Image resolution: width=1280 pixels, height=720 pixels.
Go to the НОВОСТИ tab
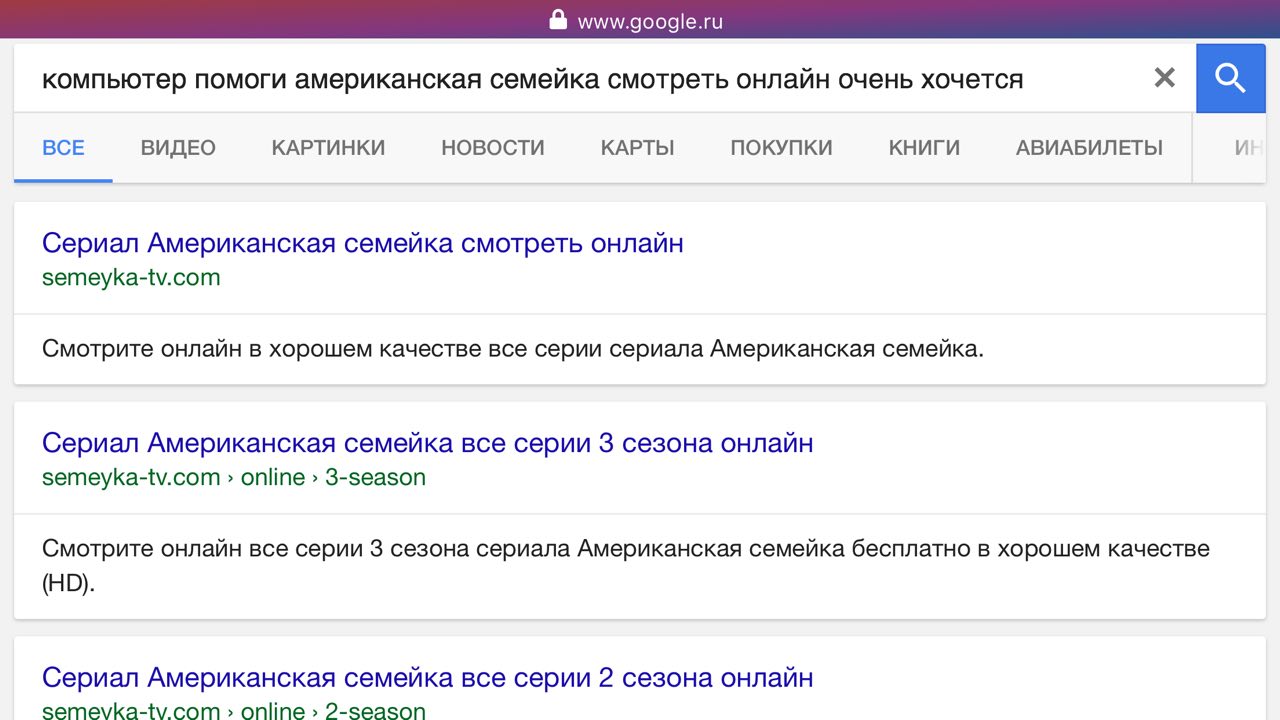tap(493, 148)
